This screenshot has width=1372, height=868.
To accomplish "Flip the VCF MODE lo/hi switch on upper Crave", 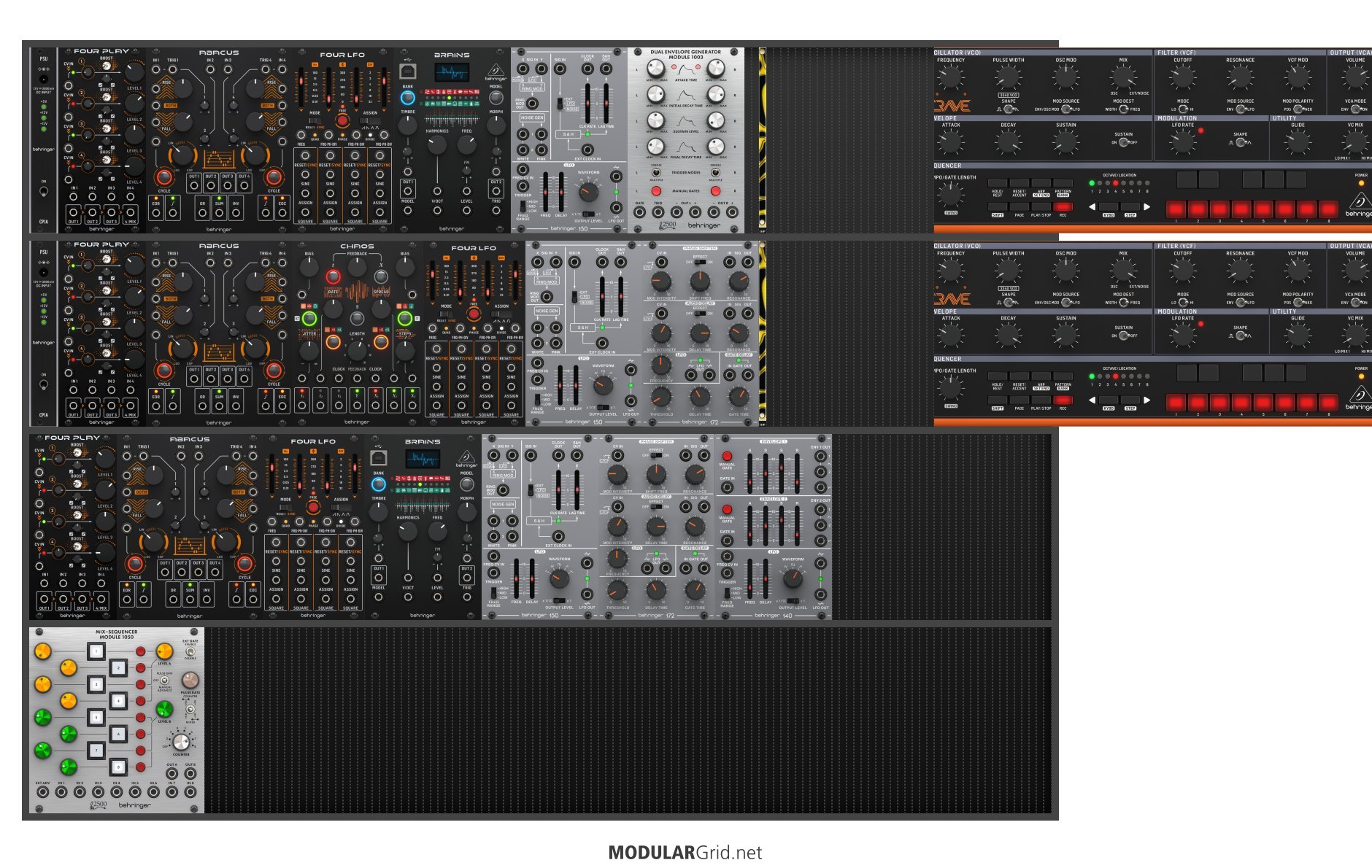I will click(x=1183, y=109).
